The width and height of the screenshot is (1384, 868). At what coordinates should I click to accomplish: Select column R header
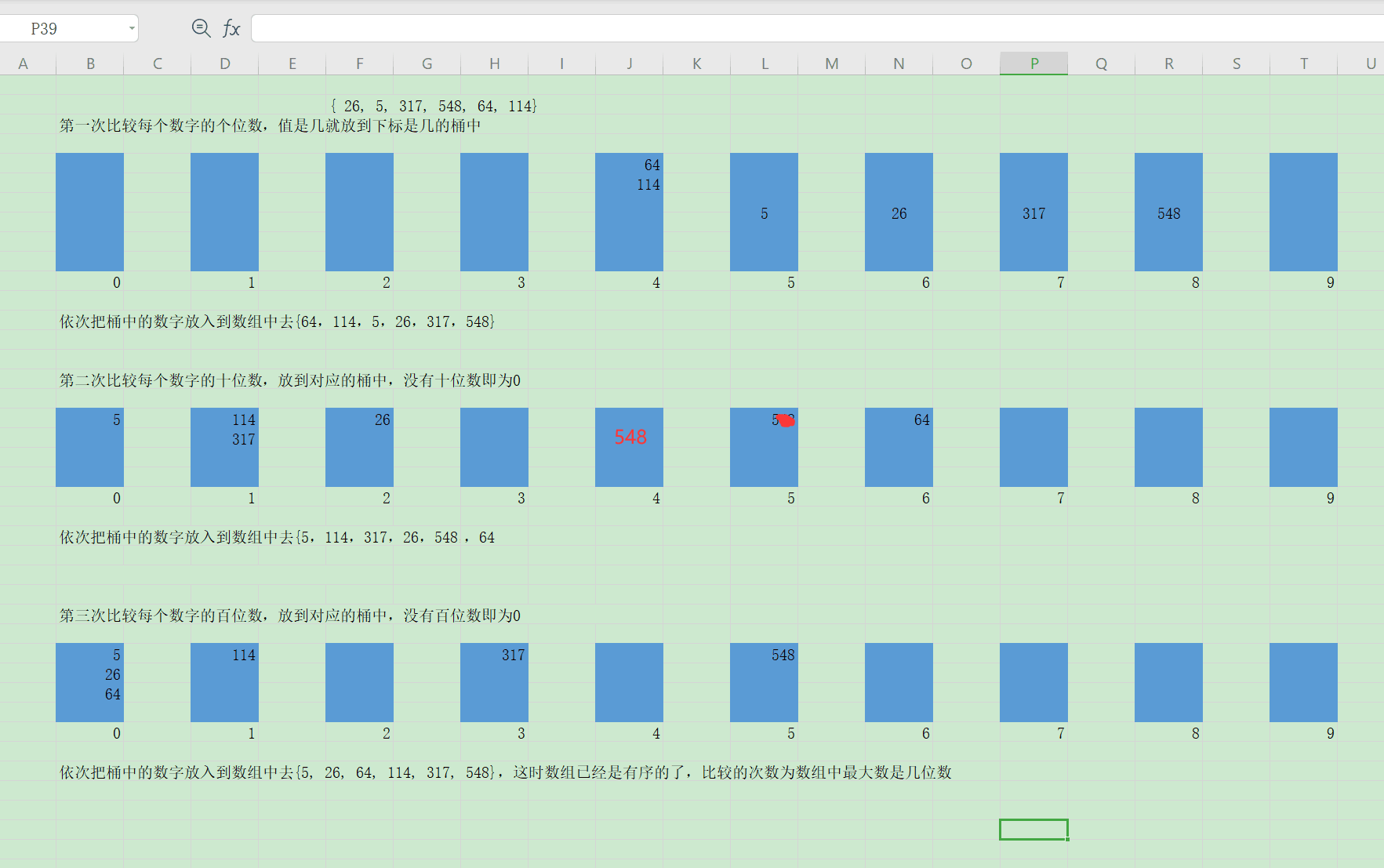[x=1169, y=64]
